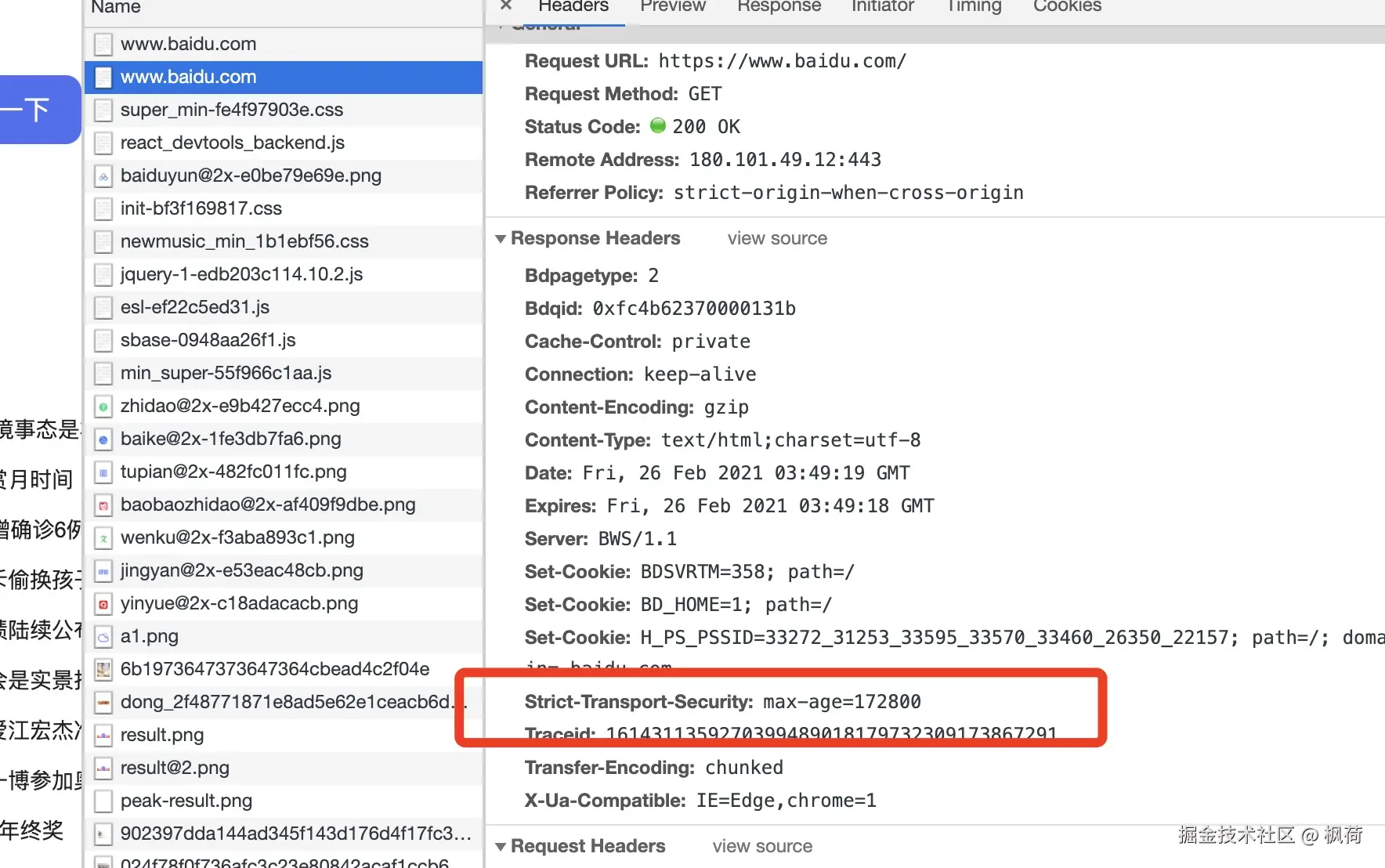Click the image icon for baike@2x-1fe3db7fa6.png
Image resolution: width=1385 pixels, height=868 pixels.
click(103, 439)
